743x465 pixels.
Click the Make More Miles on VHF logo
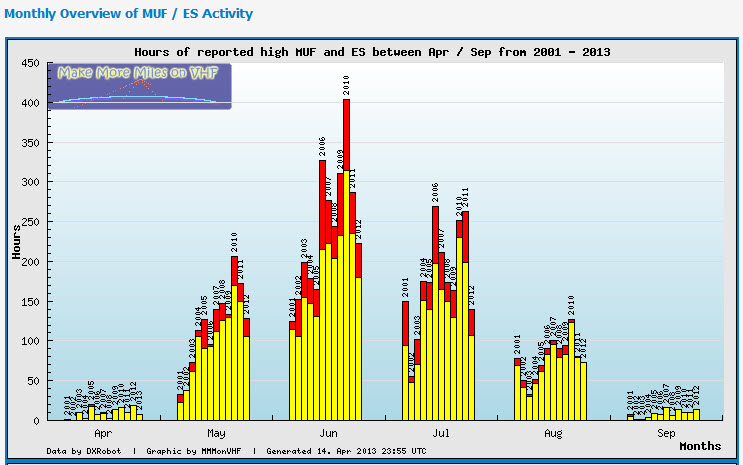click(144, 85)
